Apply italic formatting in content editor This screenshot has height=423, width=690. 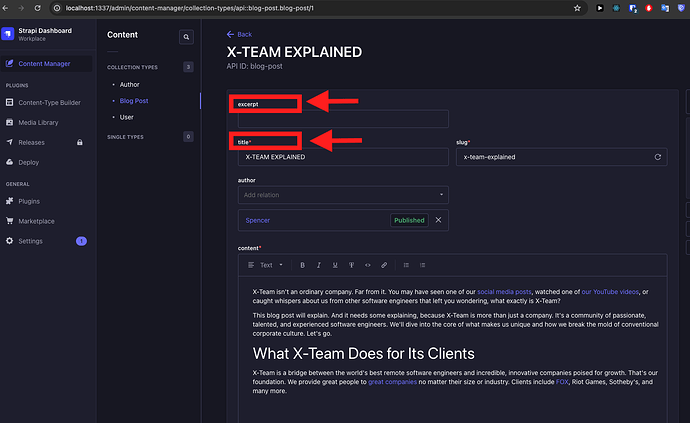click(318, 265)
